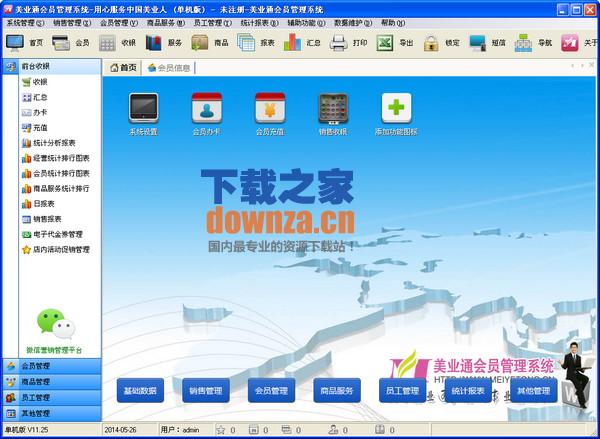Open the 系统管理 menu
600x439 pixels.
pyautogui.click(x=26, y=23)
